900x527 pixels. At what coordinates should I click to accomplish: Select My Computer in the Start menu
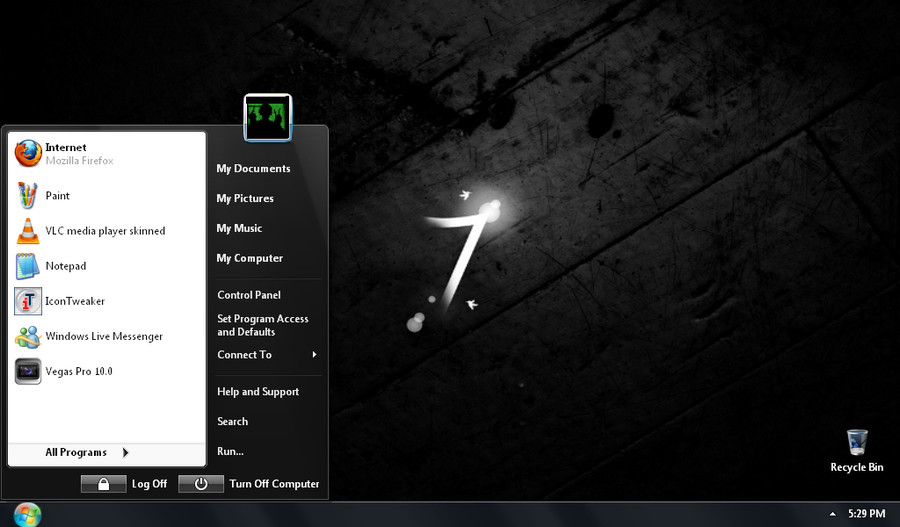pyautogui.click(x=250, y=258)
